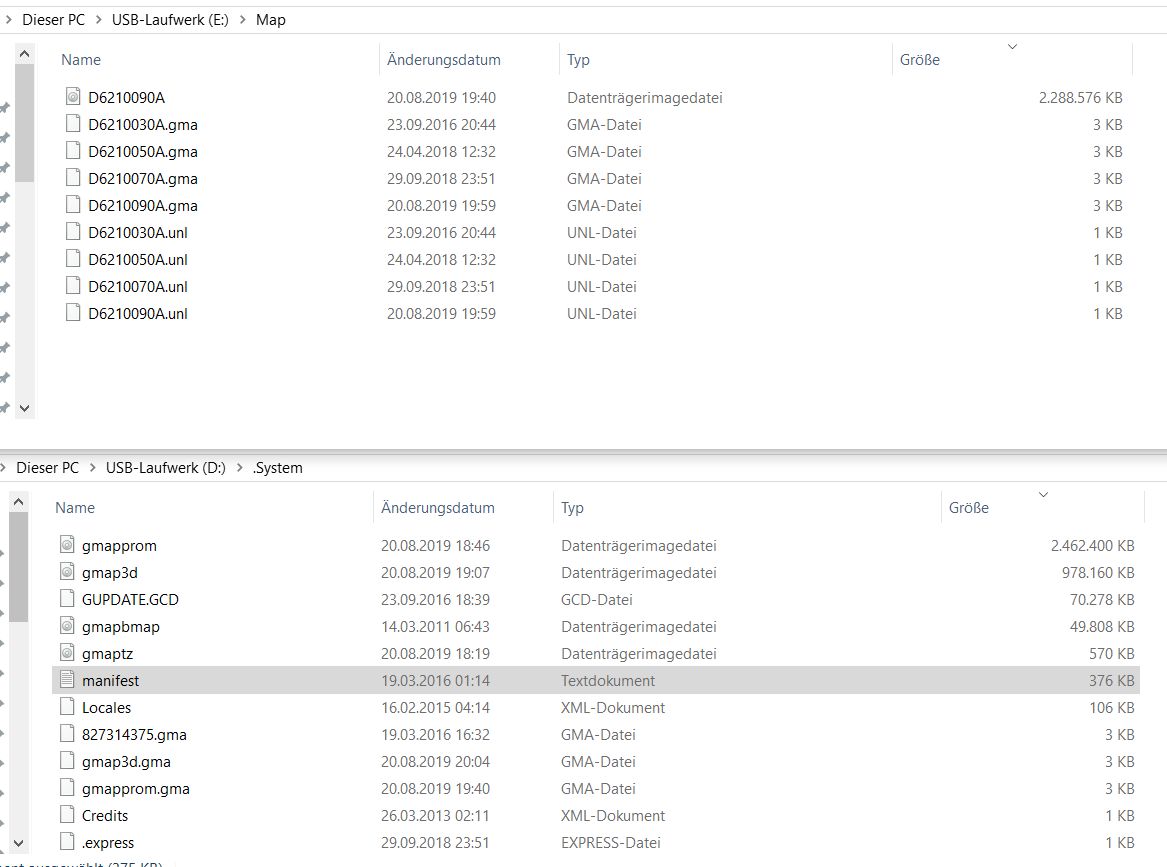The image size is (1167, 867).
Task: Click the Größe column header in top pane
Action: (x=919, y=60)
